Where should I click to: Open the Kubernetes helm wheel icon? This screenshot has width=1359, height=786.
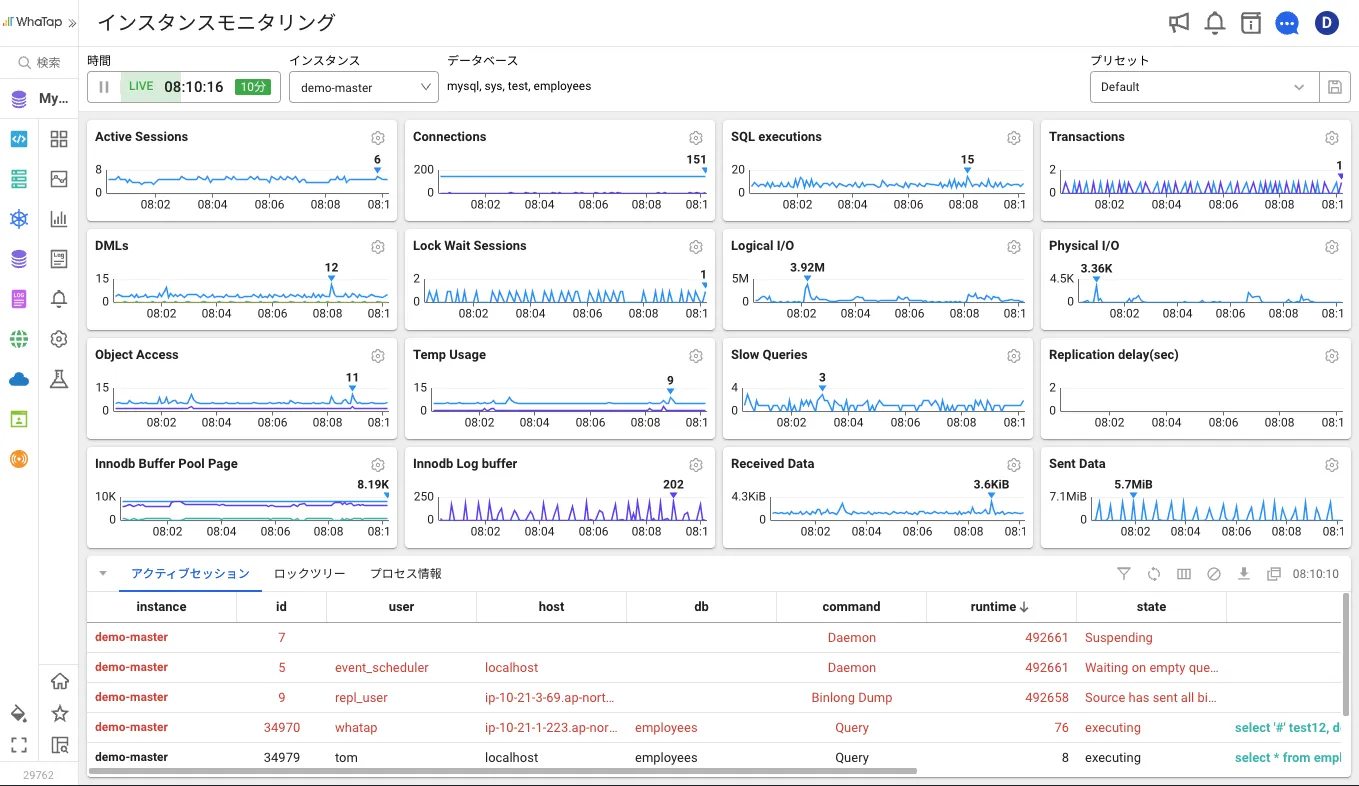(19, 219)
